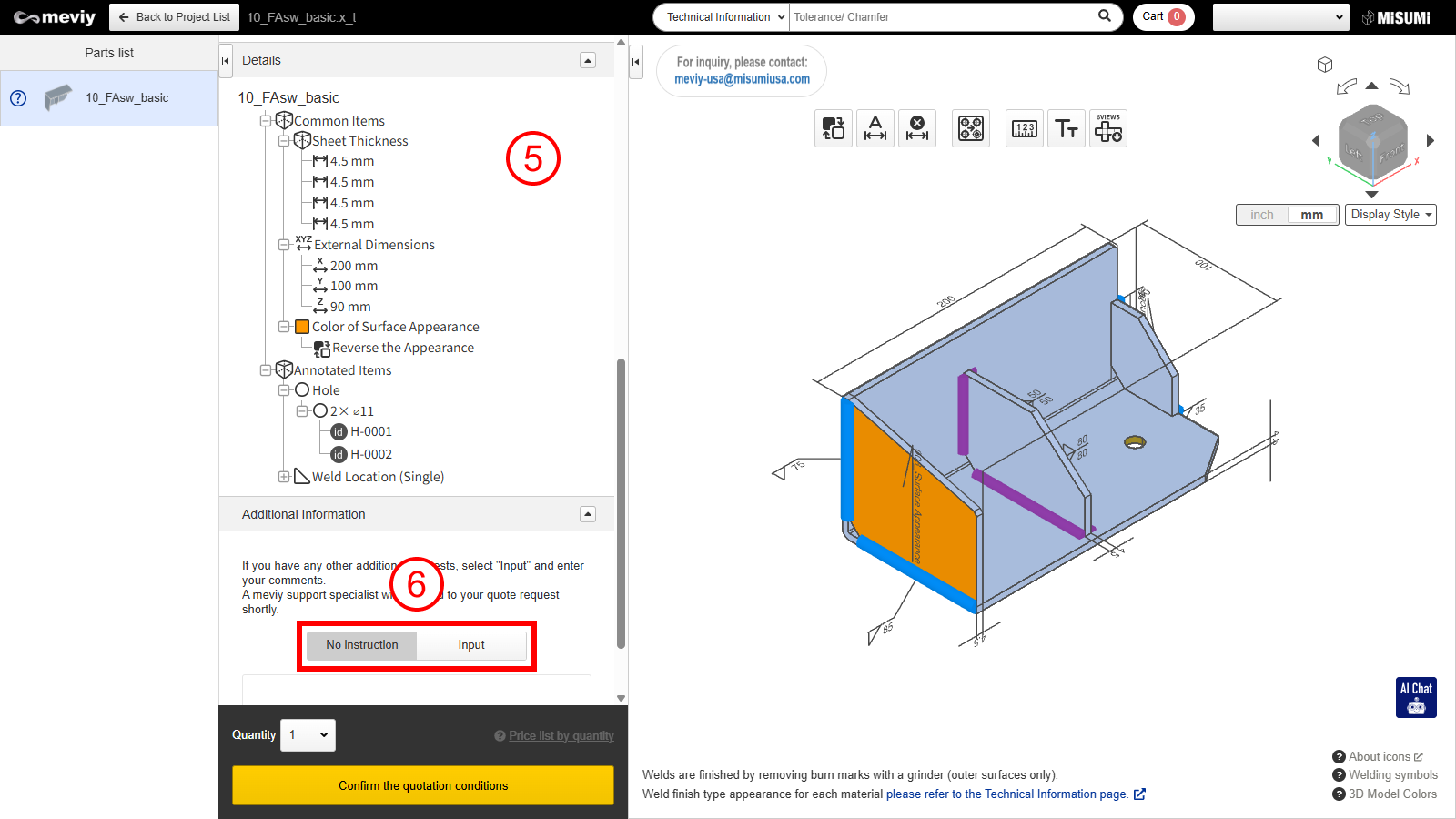The height and width of the screenshot is (819, 1456).
Task: Click Confirm the quotation conditions button
Action: coord(423,785)
